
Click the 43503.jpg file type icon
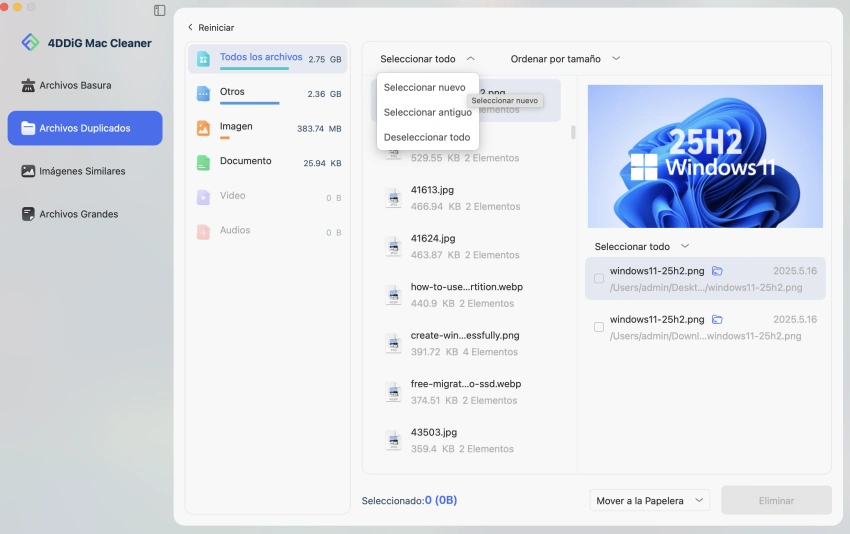click(394, 441)
